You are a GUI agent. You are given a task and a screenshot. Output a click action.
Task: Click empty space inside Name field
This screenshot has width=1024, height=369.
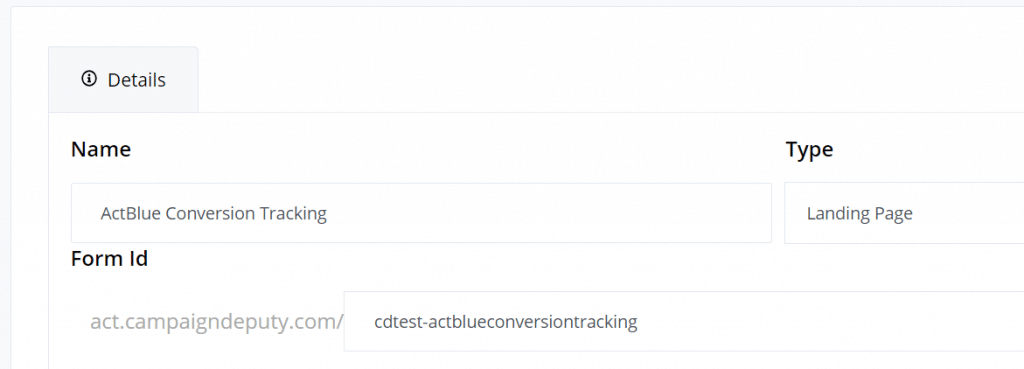[549, 213]
